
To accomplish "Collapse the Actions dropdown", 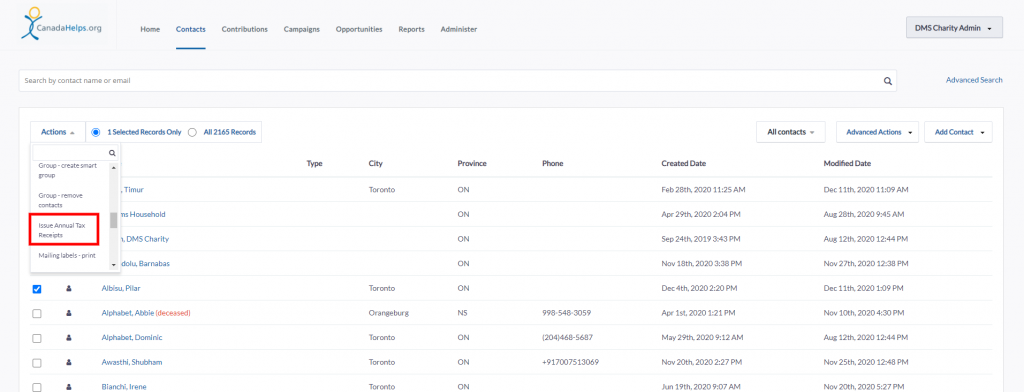I will pos(57,132).
